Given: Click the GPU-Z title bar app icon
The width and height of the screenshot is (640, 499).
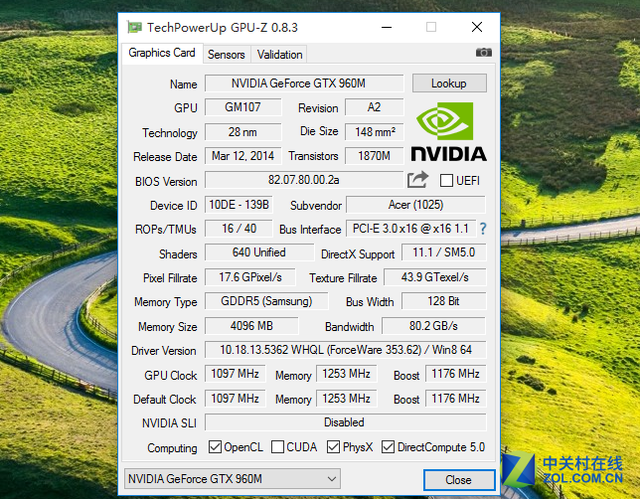Looking at the screenshot, I should point(134,27).
